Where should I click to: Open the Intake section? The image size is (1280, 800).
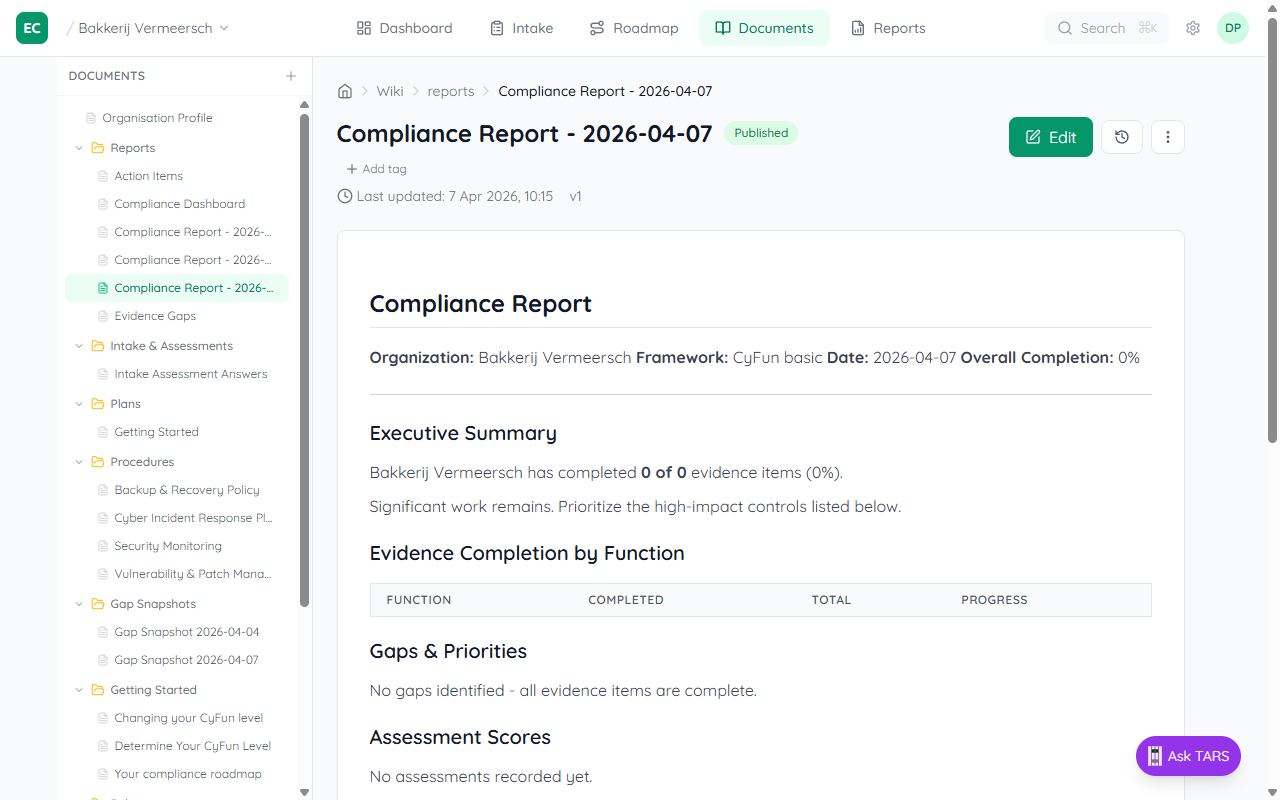[521, 27]
